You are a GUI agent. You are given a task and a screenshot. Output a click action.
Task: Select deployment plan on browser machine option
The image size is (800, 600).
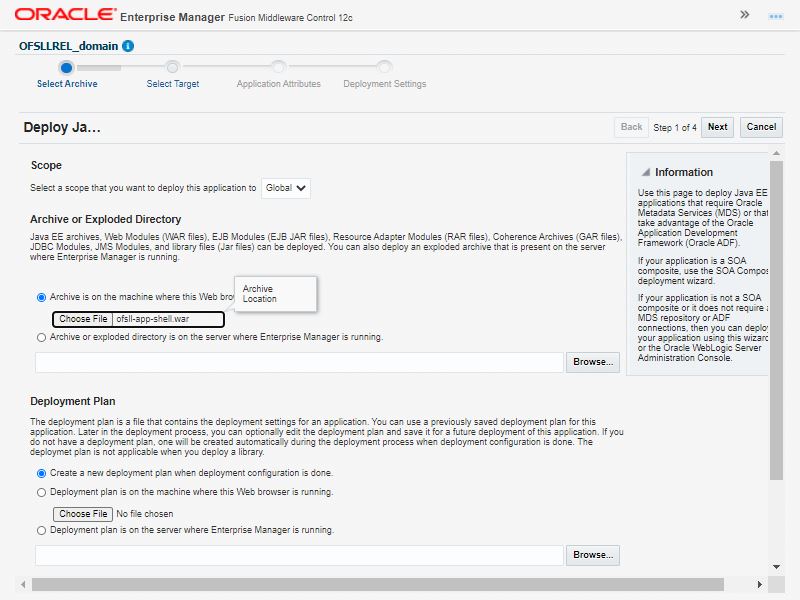[x=41, y=492]
